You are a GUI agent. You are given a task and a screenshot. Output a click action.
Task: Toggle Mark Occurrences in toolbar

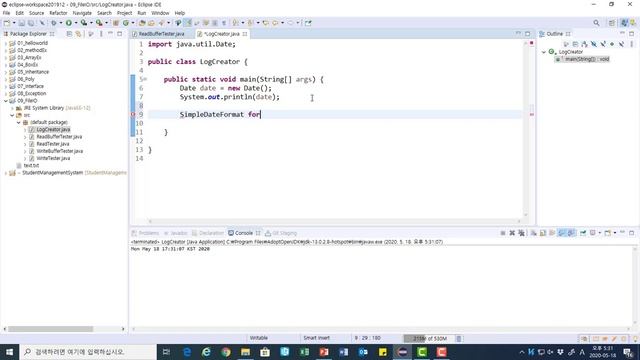pos(187,23)
